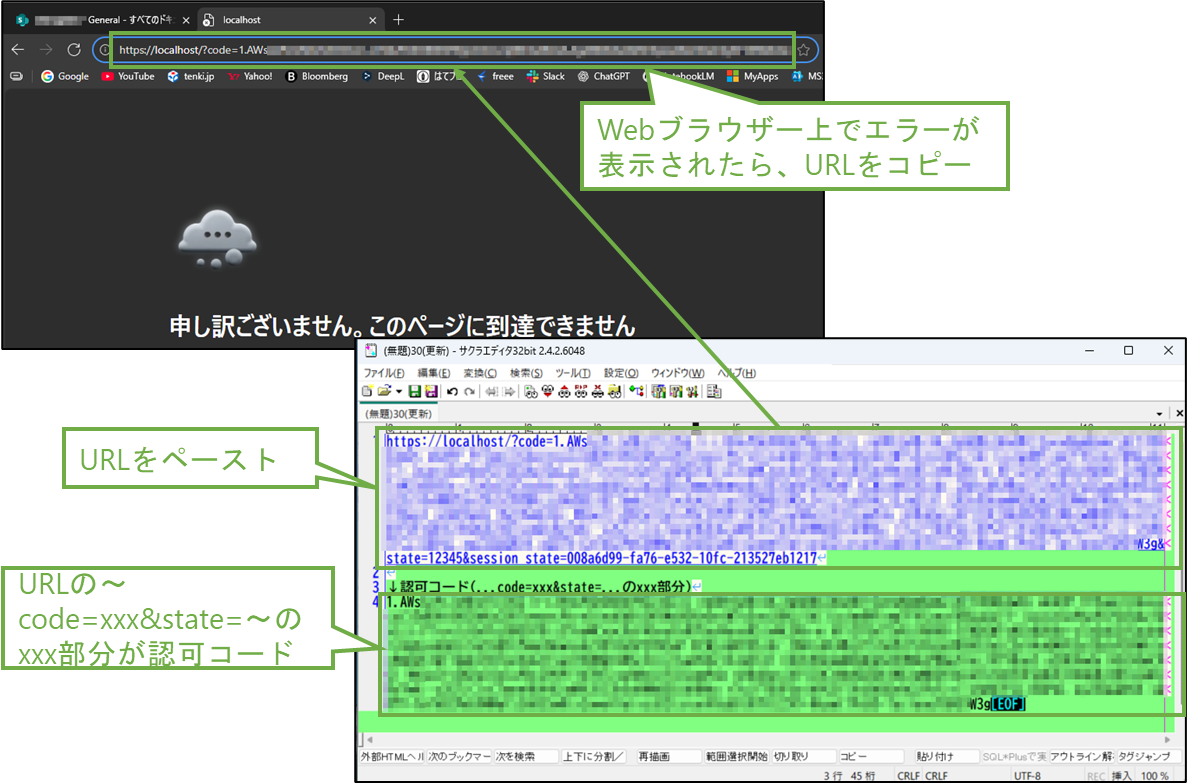Open the 変換(C) menu

[x=480, y=373]
